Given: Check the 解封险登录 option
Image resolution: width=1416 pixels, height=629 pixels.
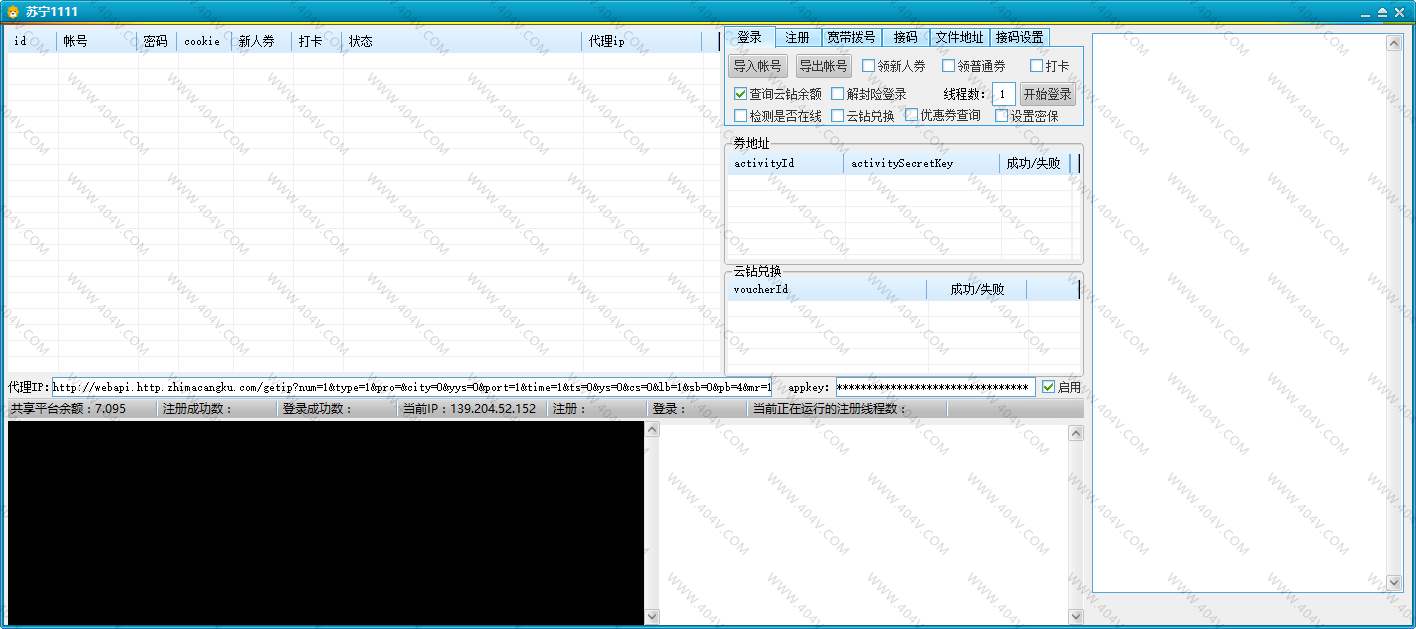Looking at the screenshot, I should pos(838,94).
